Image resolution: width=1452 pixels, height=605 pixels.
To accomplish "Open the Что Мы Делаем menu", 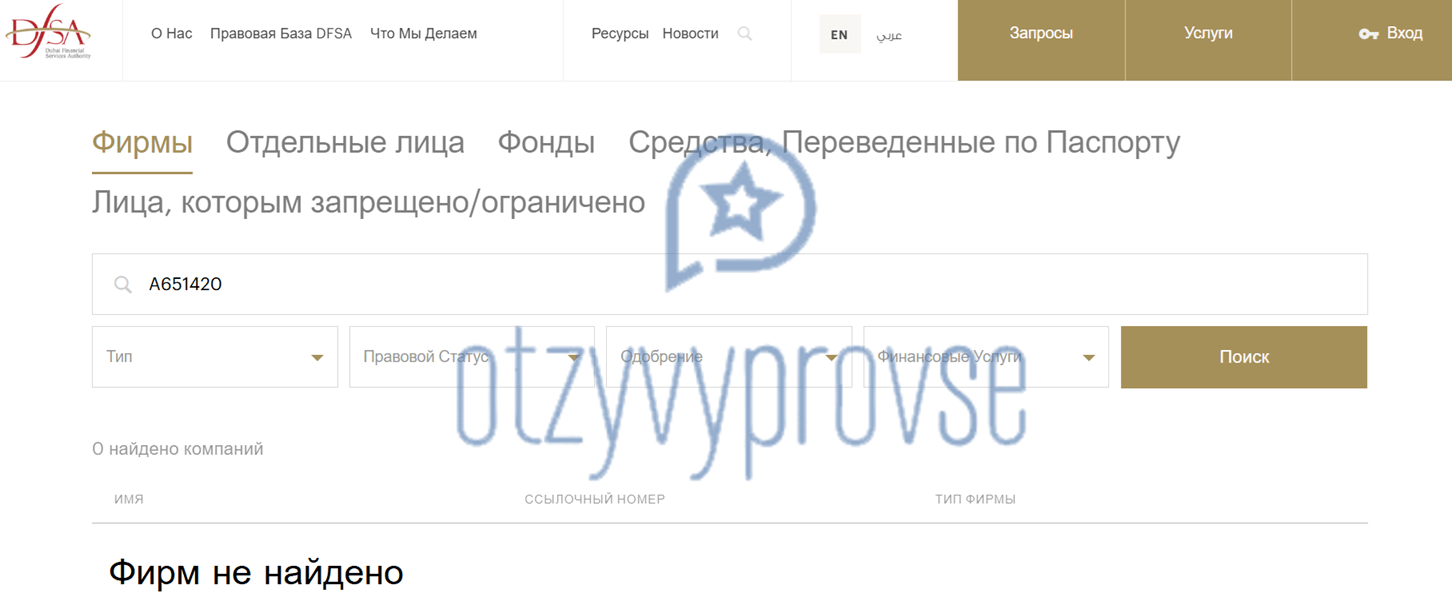I will (424, 34).
